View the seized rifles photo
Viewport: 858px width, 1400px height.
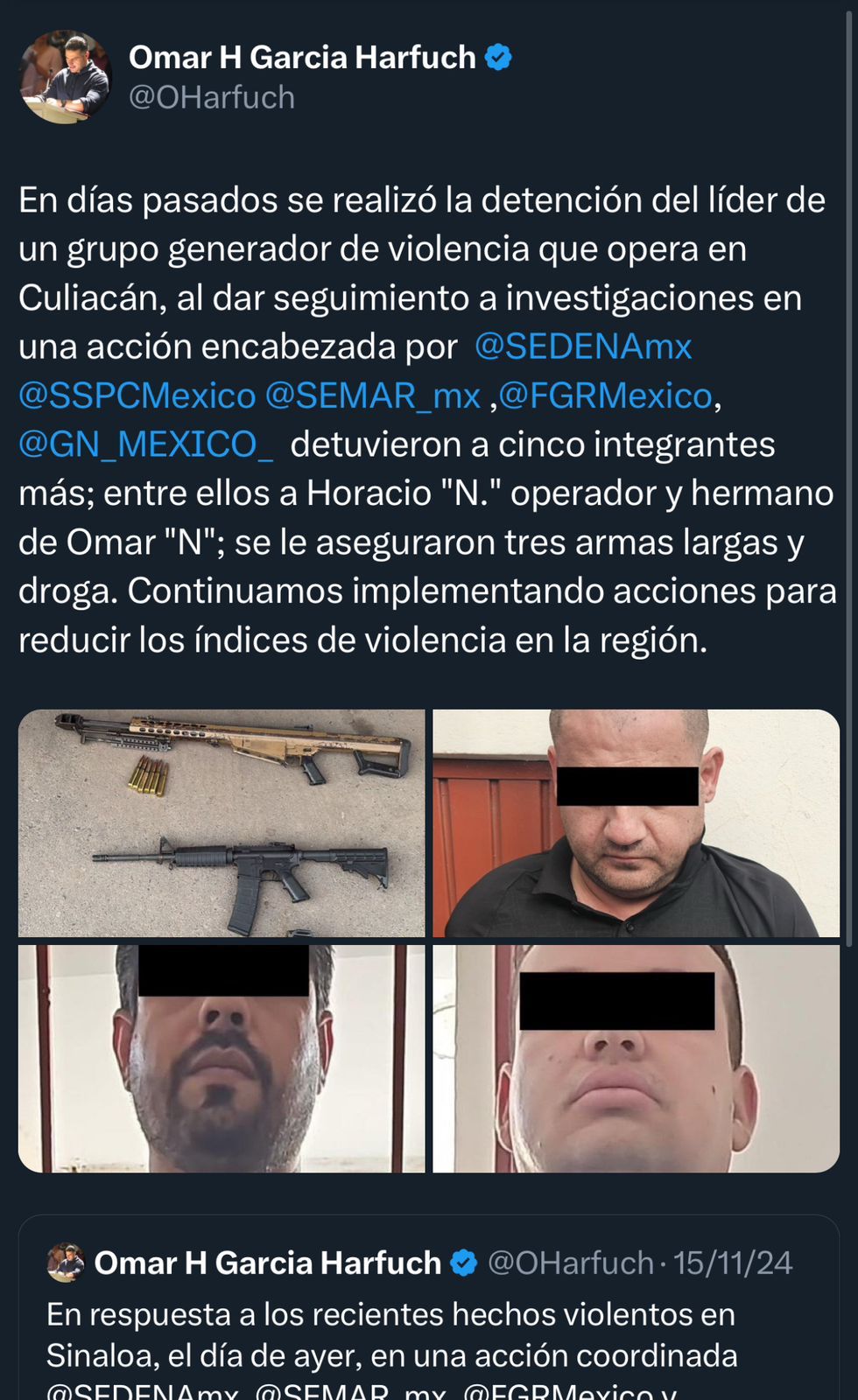point(222,823)
